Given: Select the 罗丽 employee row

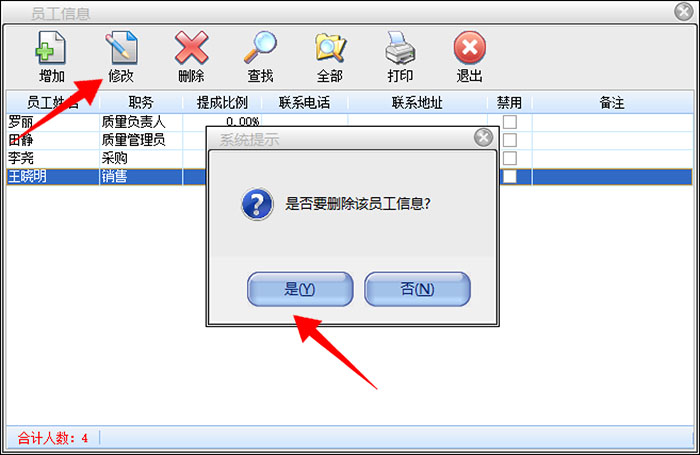Looking at the screenshot, I should tap(350, 122).
